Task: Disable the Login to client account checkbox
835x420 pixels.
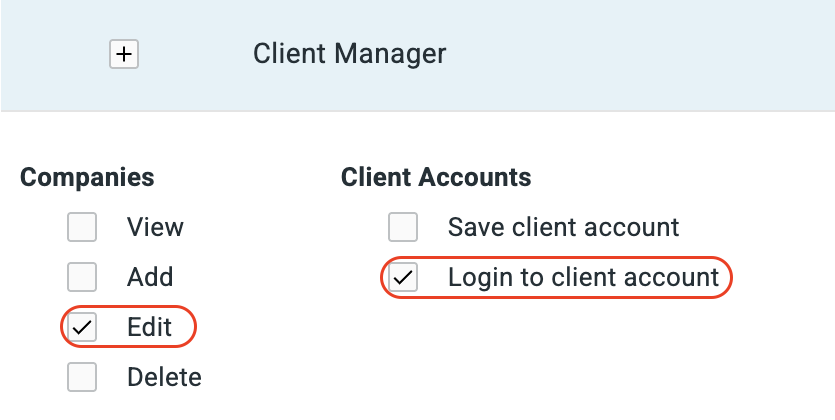Action: pyautogui.click(x=403, y=277)
